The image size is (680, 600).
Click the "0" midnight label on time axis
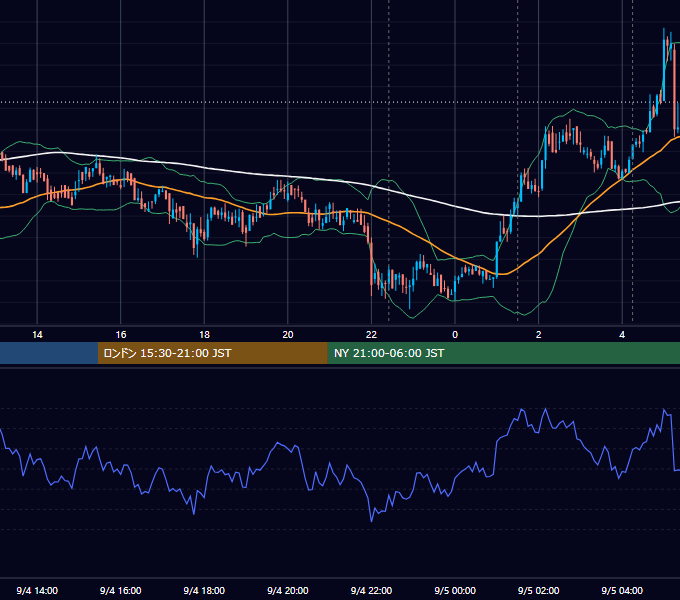(455, 335)
